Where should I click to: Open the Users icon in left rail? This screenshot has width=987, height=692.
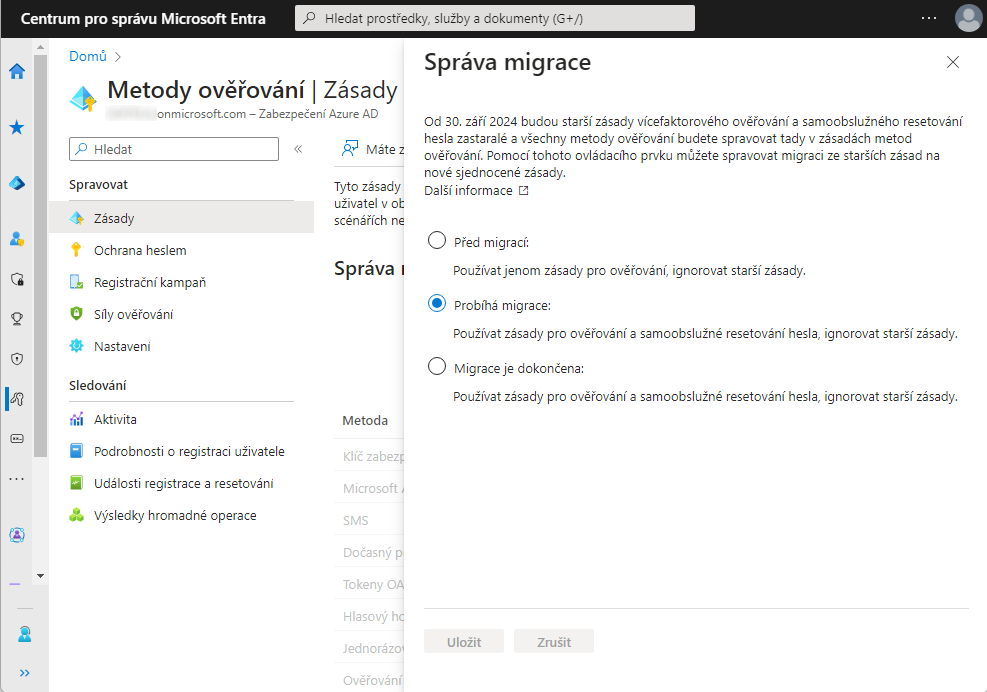[x=17, y=239]
